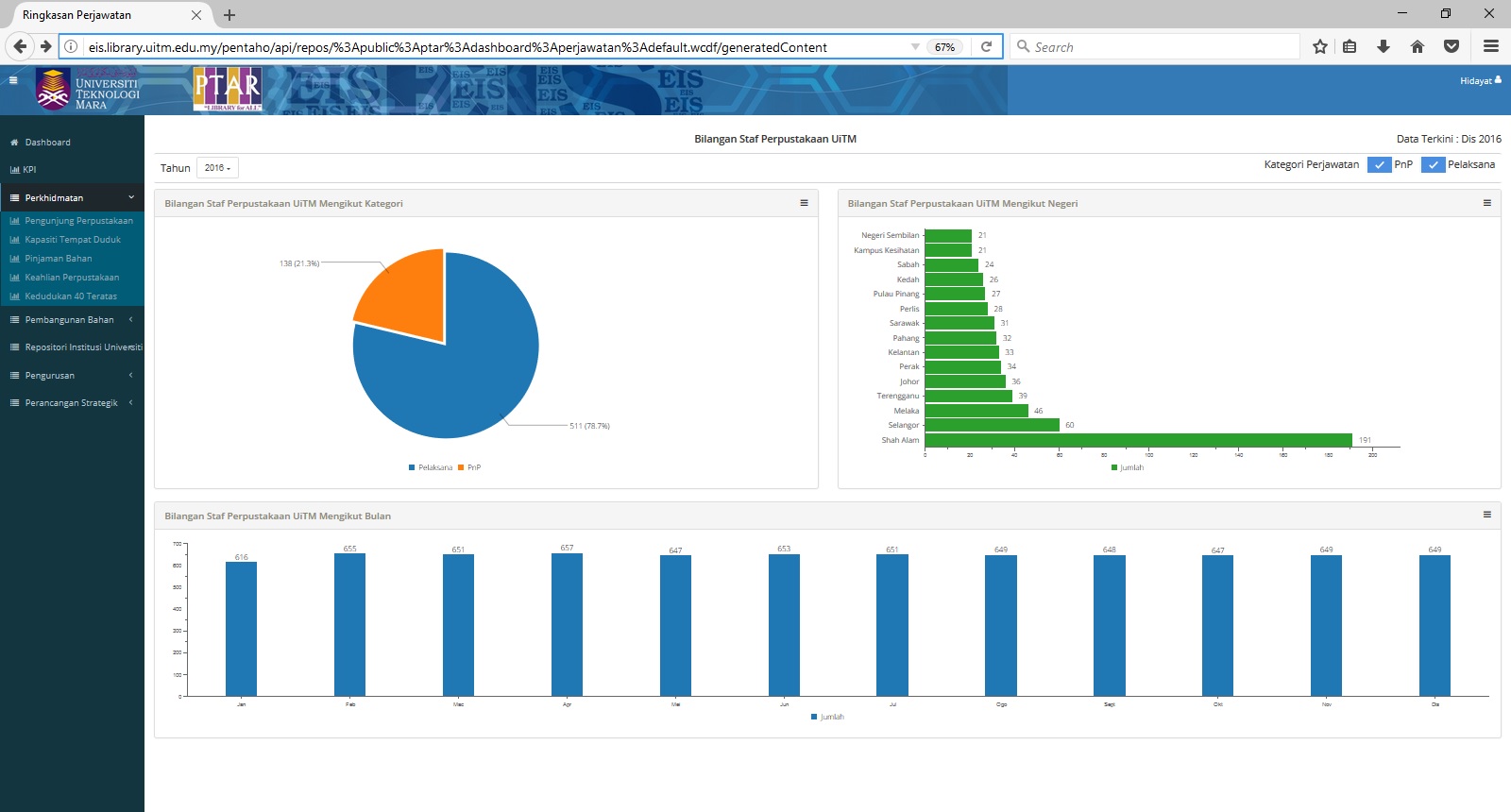Open the downloads arrow icon

(x=1384, y=46)
